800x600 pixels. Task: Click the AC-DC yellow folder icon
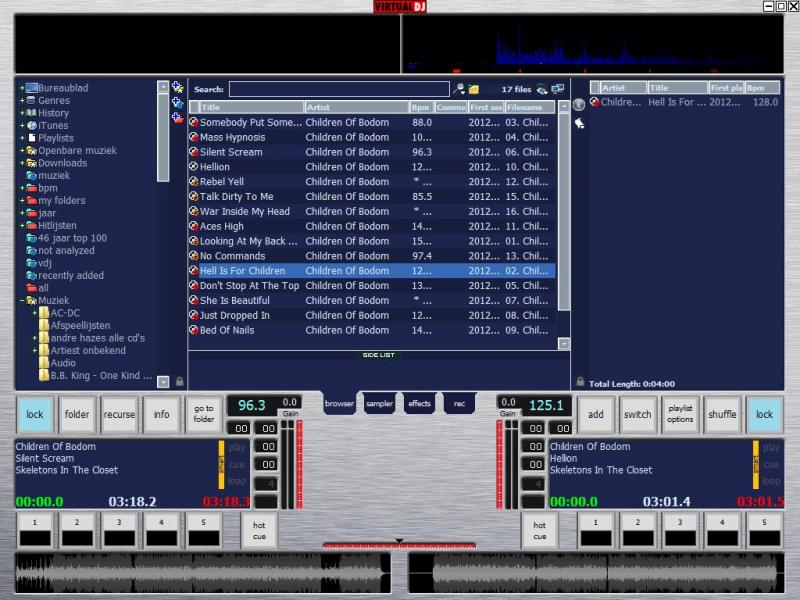pyautogui.click(x=44, y=313)
